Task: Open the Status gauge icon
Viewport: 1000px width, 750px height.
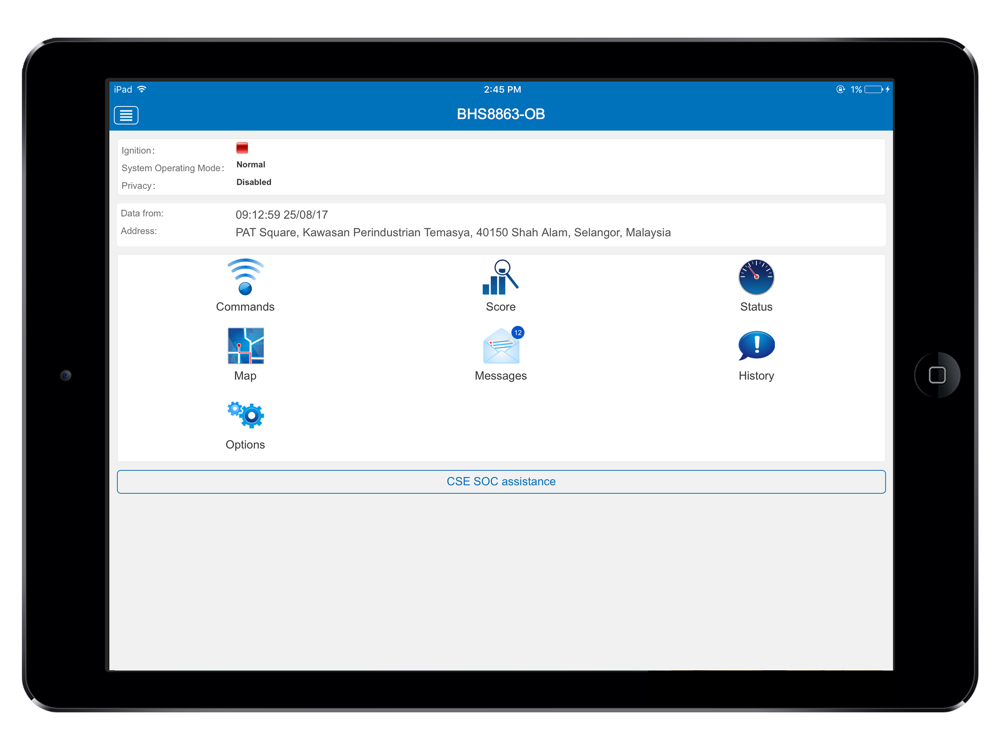Action: click(x=756, y=277)
